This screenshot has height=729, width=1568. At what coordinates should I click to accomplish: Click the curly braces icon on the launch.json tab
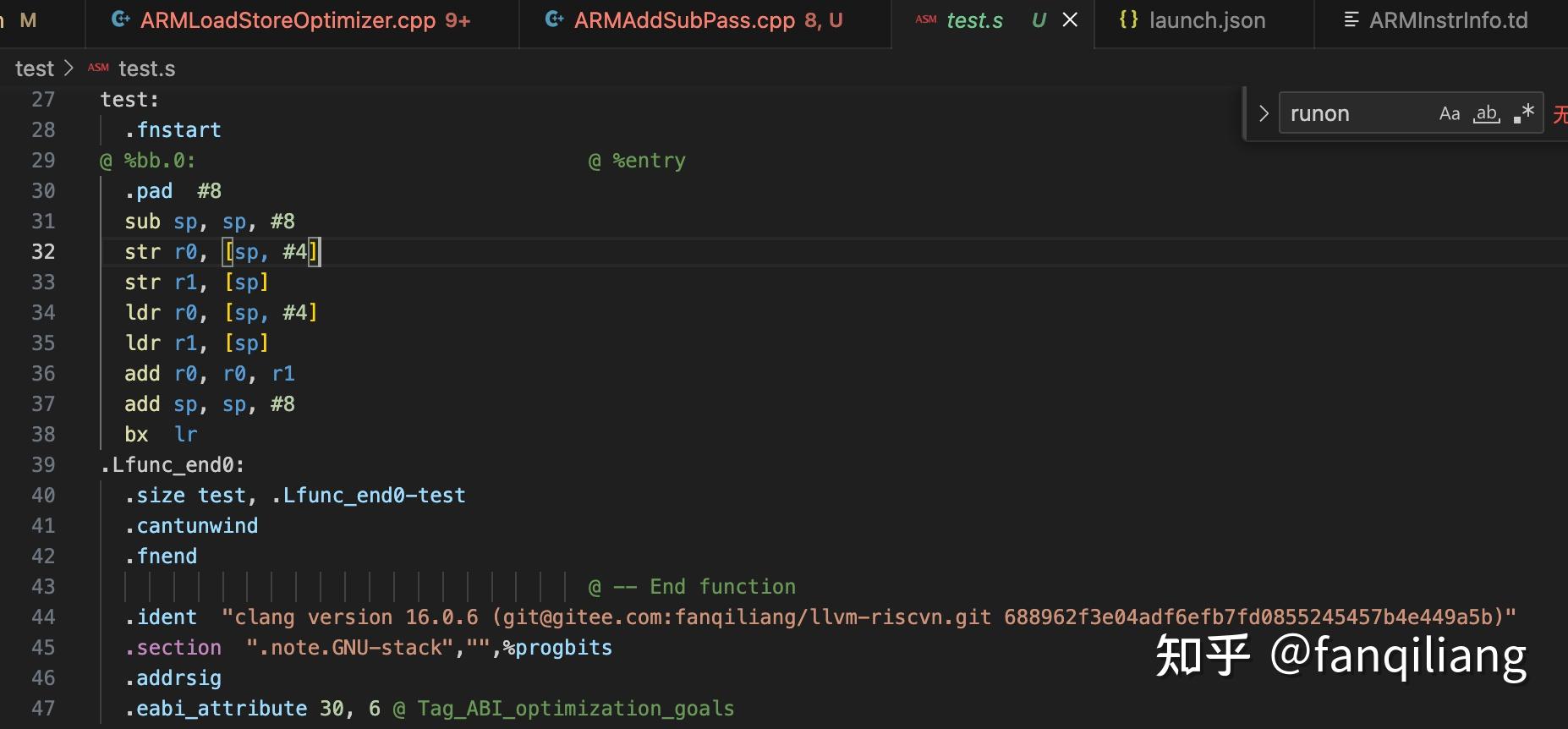click(x=1128, y=19)
